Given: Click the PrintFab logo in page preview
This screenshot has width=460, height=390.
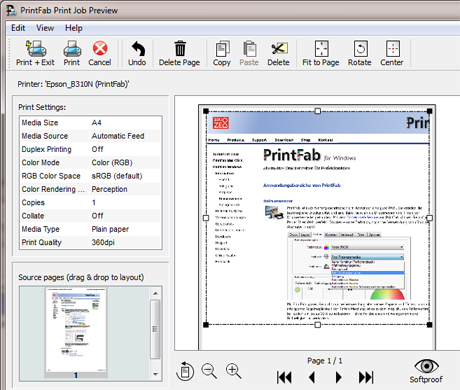Looking at the screenshot, I should tap(292, 155).
